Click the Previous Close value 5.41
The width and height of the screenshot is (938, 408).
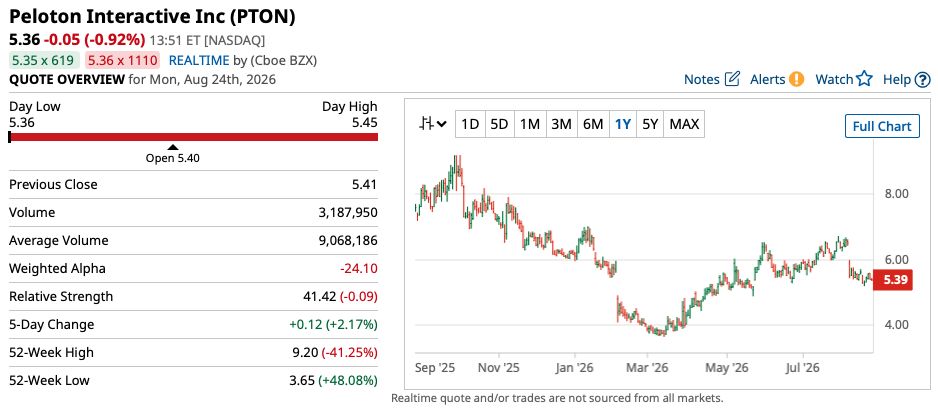365,184
